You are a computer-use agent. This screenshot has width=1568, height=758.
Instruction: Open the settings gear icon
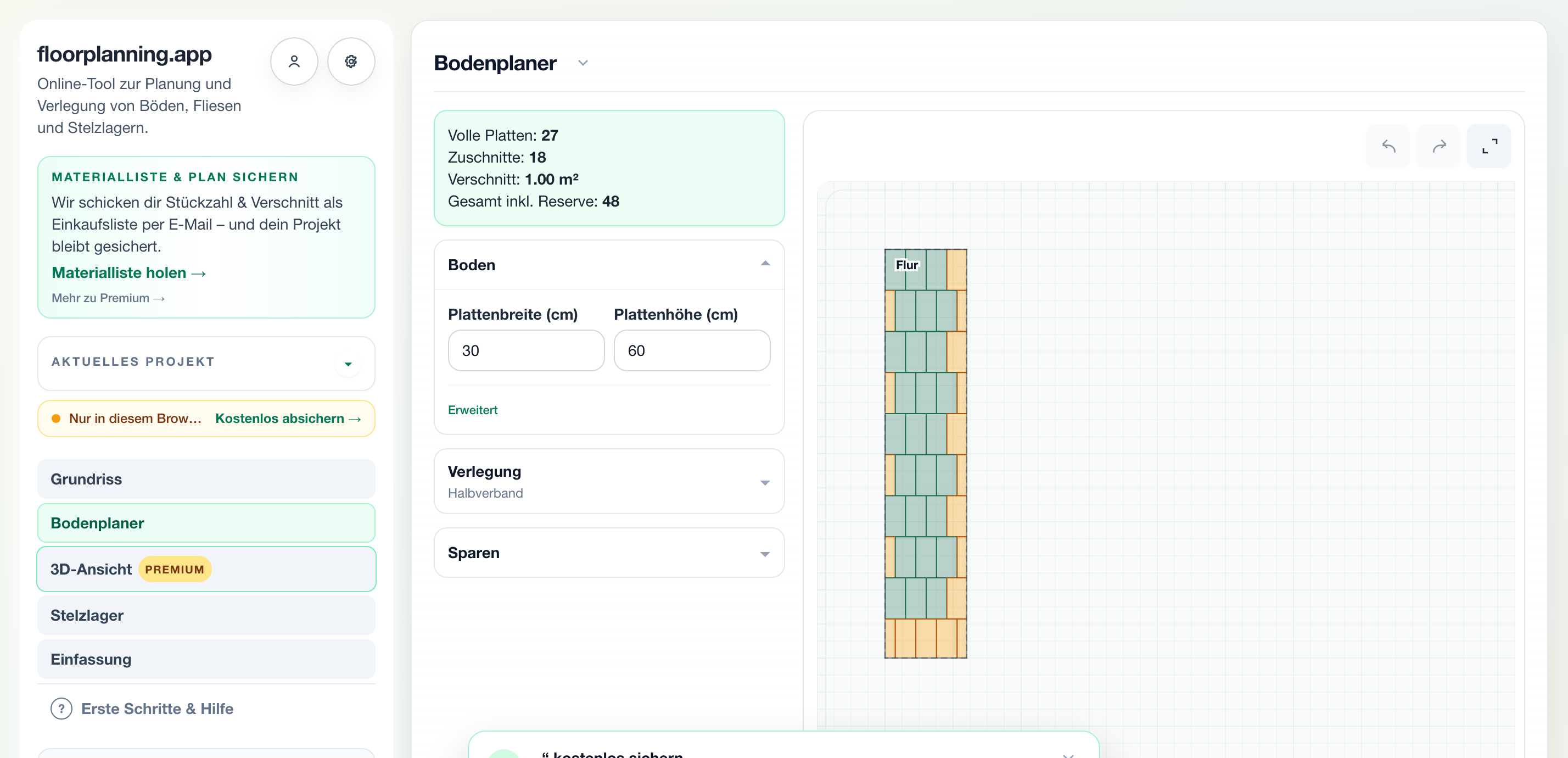pos(351,62)
